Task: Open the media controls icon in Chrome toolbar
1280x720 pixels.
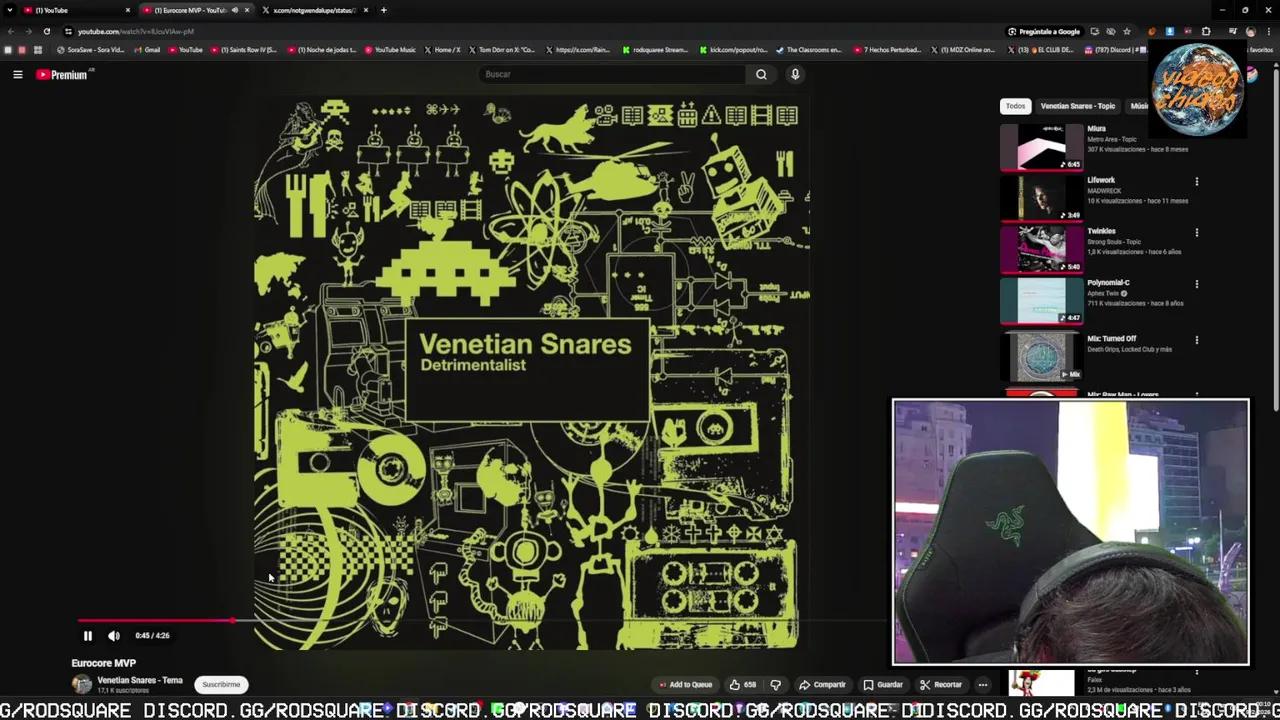Action: (1232, 31)
